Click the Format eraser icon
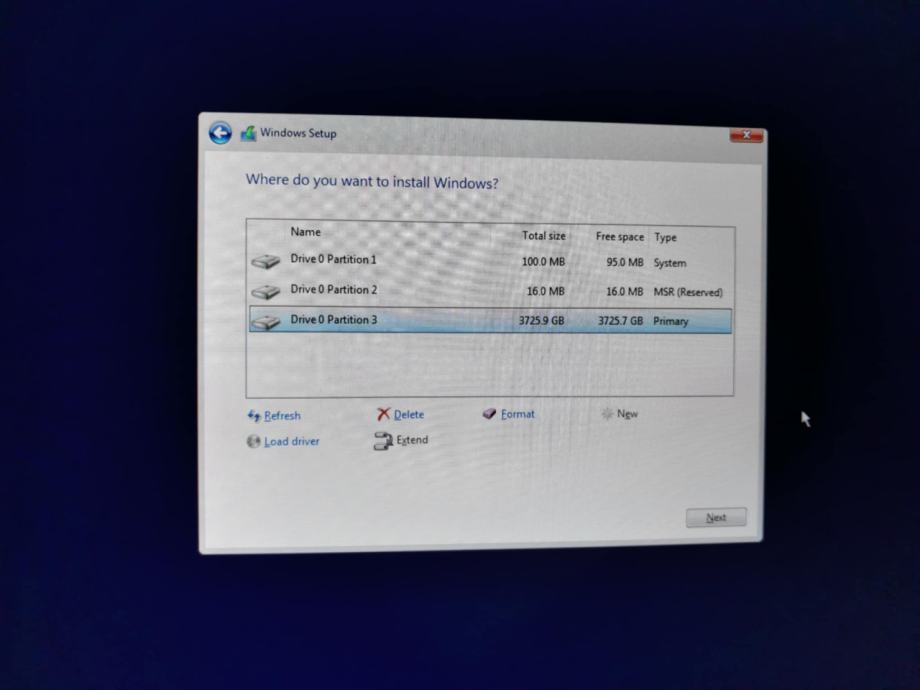Viewport: 920px width, 690px height. pyautogui.click(x=489, y=414)
